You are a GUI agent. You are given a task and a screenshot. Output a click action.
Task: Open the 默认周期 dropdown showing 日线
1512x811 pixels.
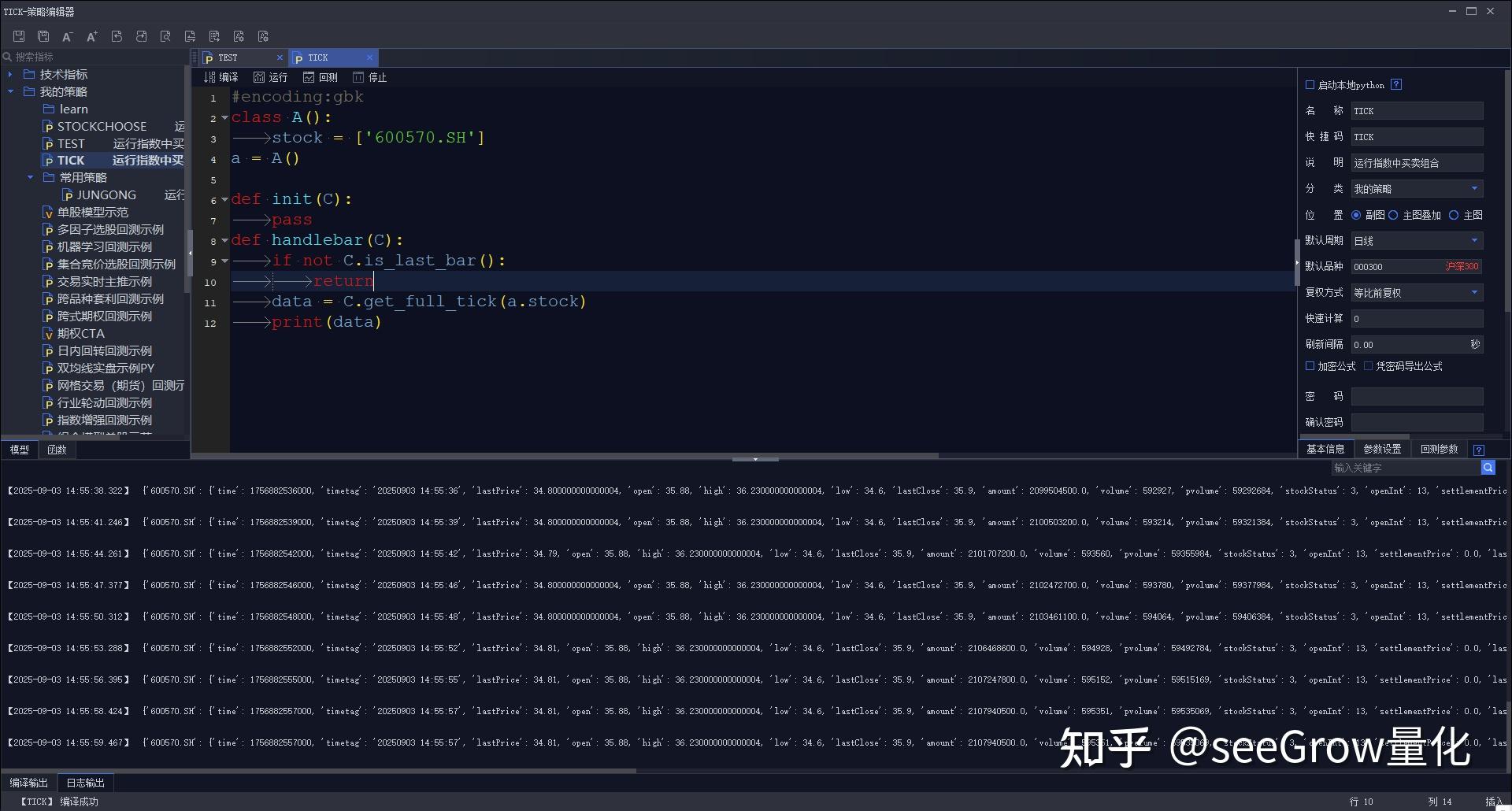click(1474, 240)
